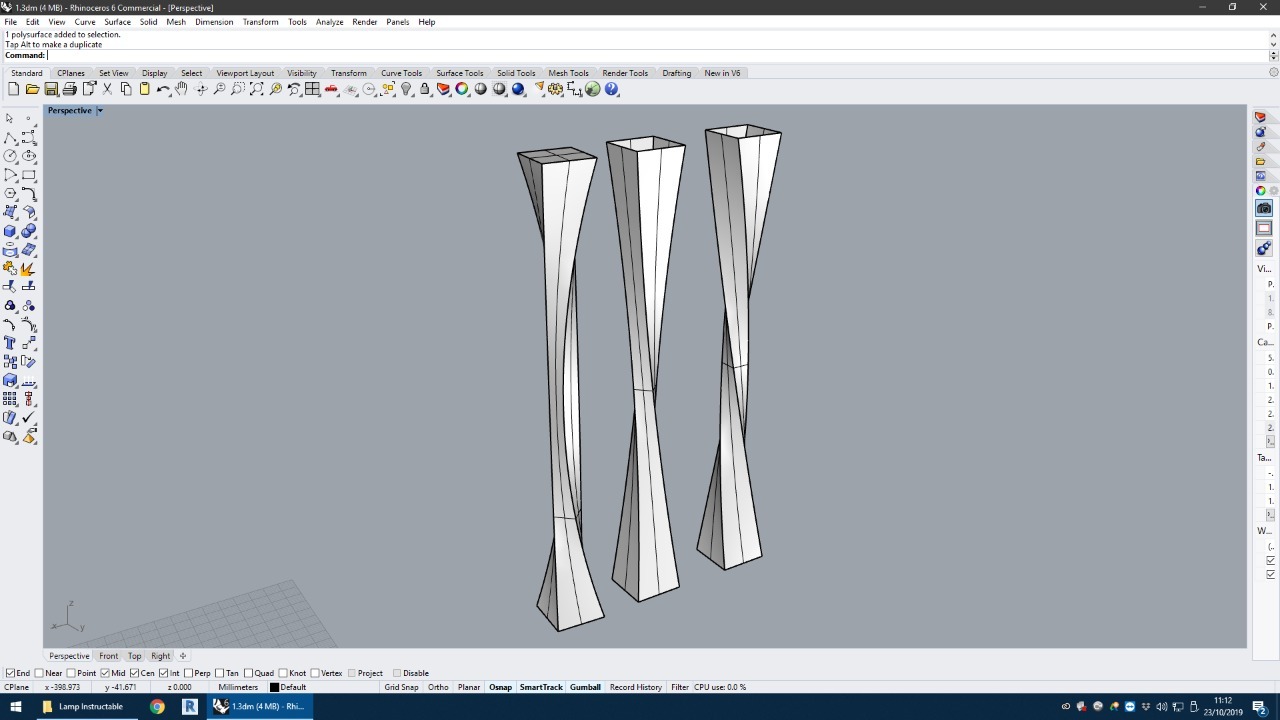This screenshot has height=720, width=1280.
Task: Click the red car Named Views icon
Action: click(331, 89)
